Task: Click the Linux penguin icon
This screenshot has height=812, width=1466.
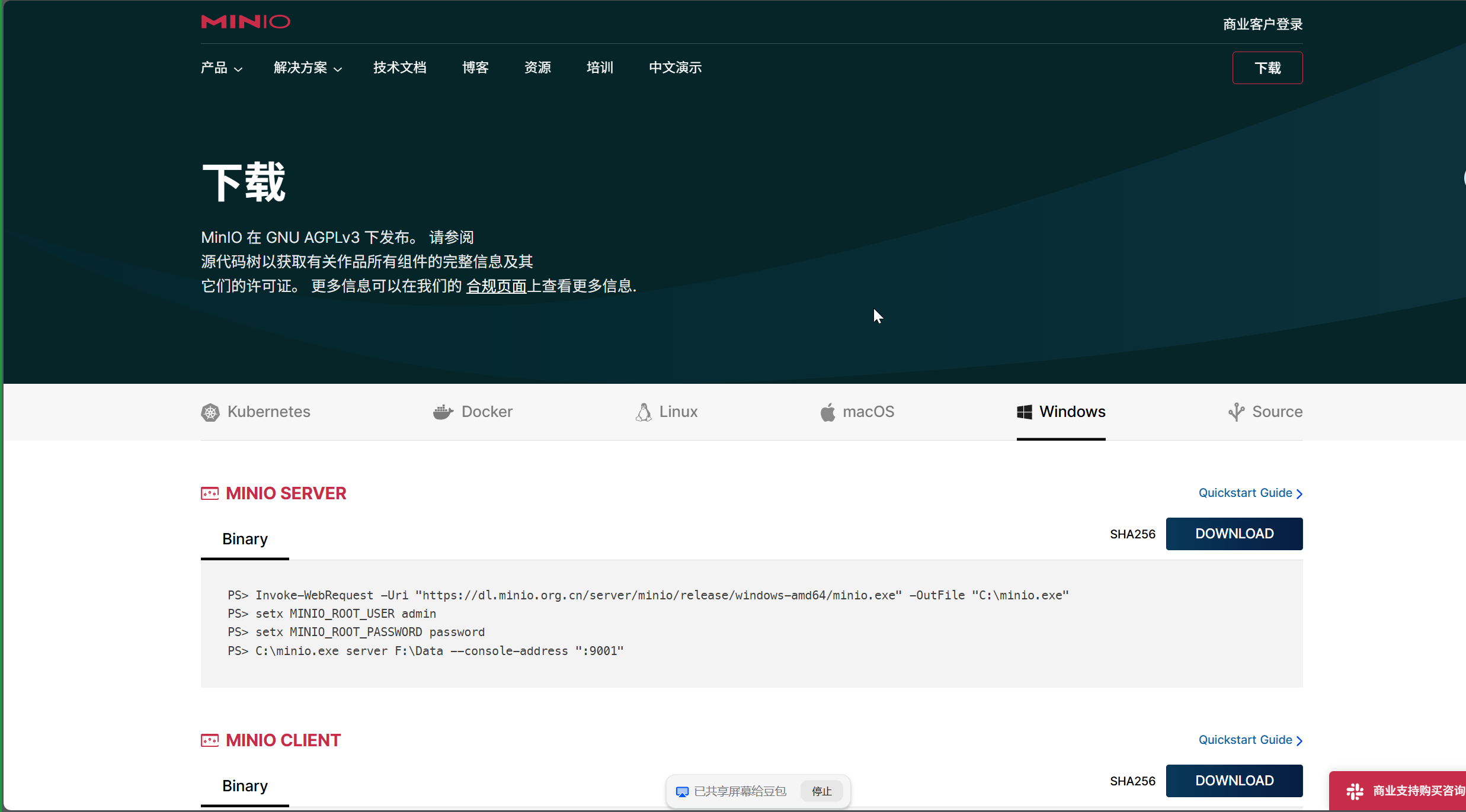Action: 644,412
